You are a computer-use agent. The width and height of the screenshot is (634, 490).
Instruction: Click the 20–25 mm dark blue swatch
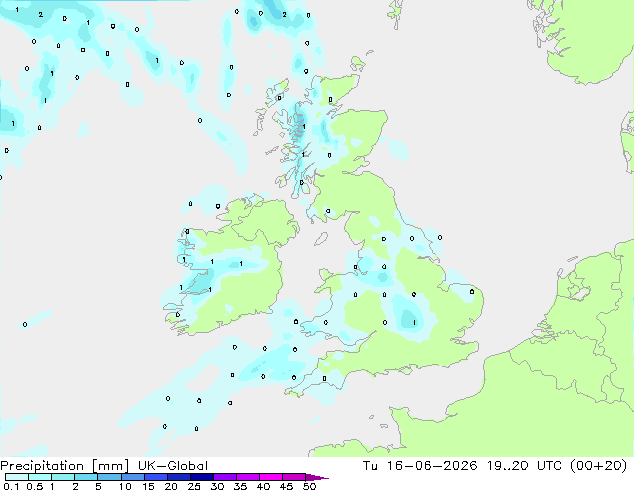pos(179,477)
